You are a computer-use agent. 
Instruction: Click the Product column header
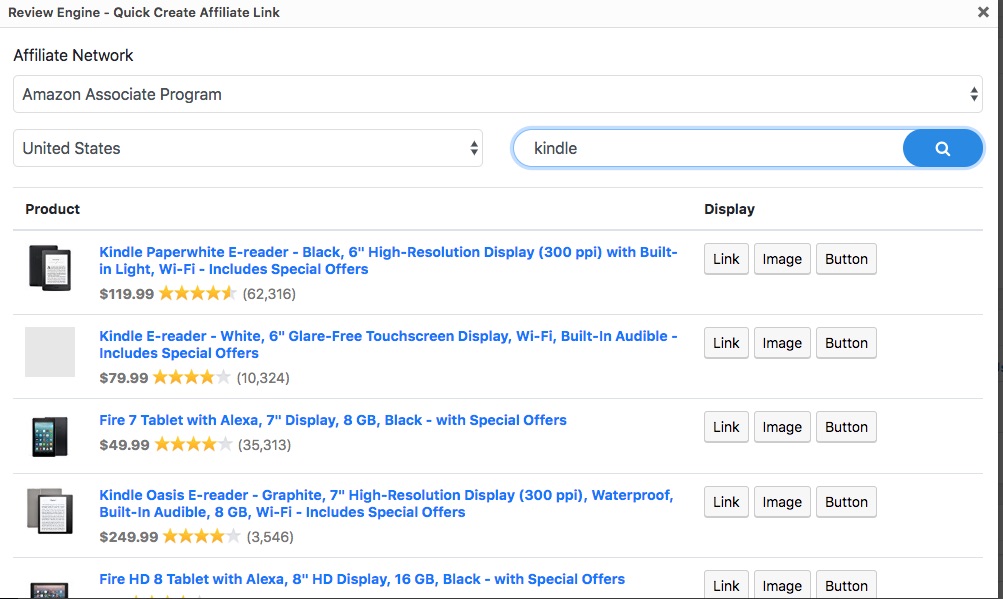(52, 209)
